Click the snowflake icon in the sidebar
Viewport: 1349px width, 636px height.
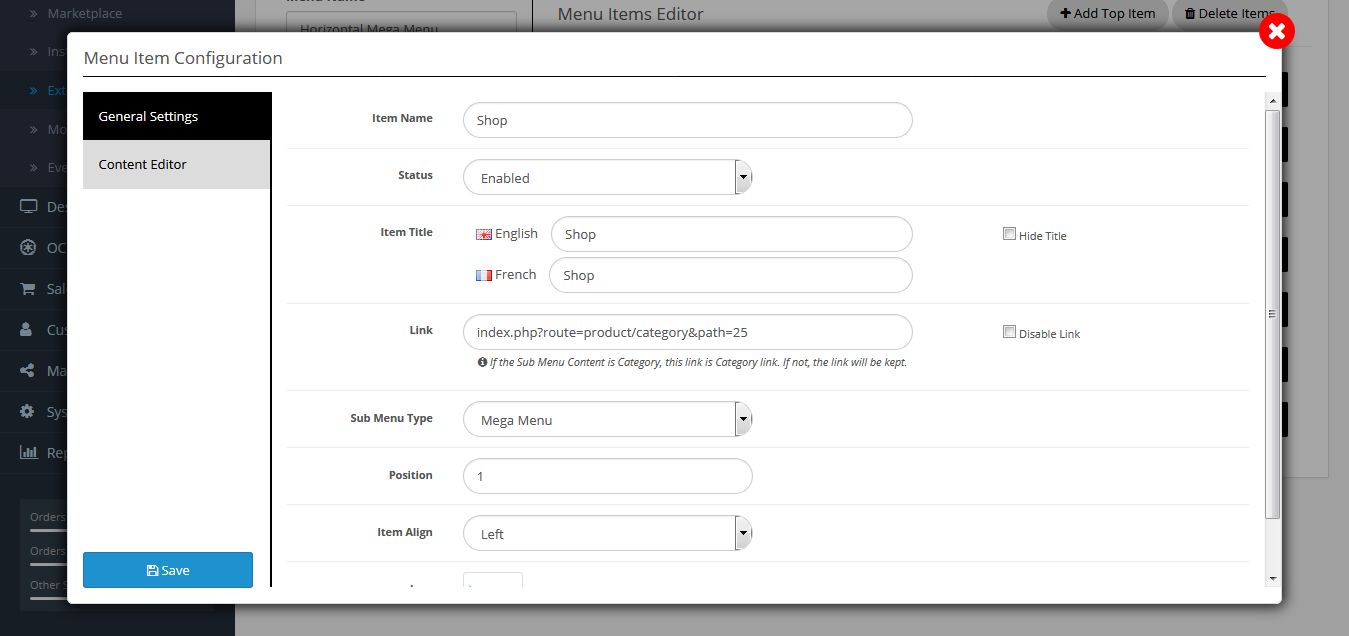(x=28, y=248)
